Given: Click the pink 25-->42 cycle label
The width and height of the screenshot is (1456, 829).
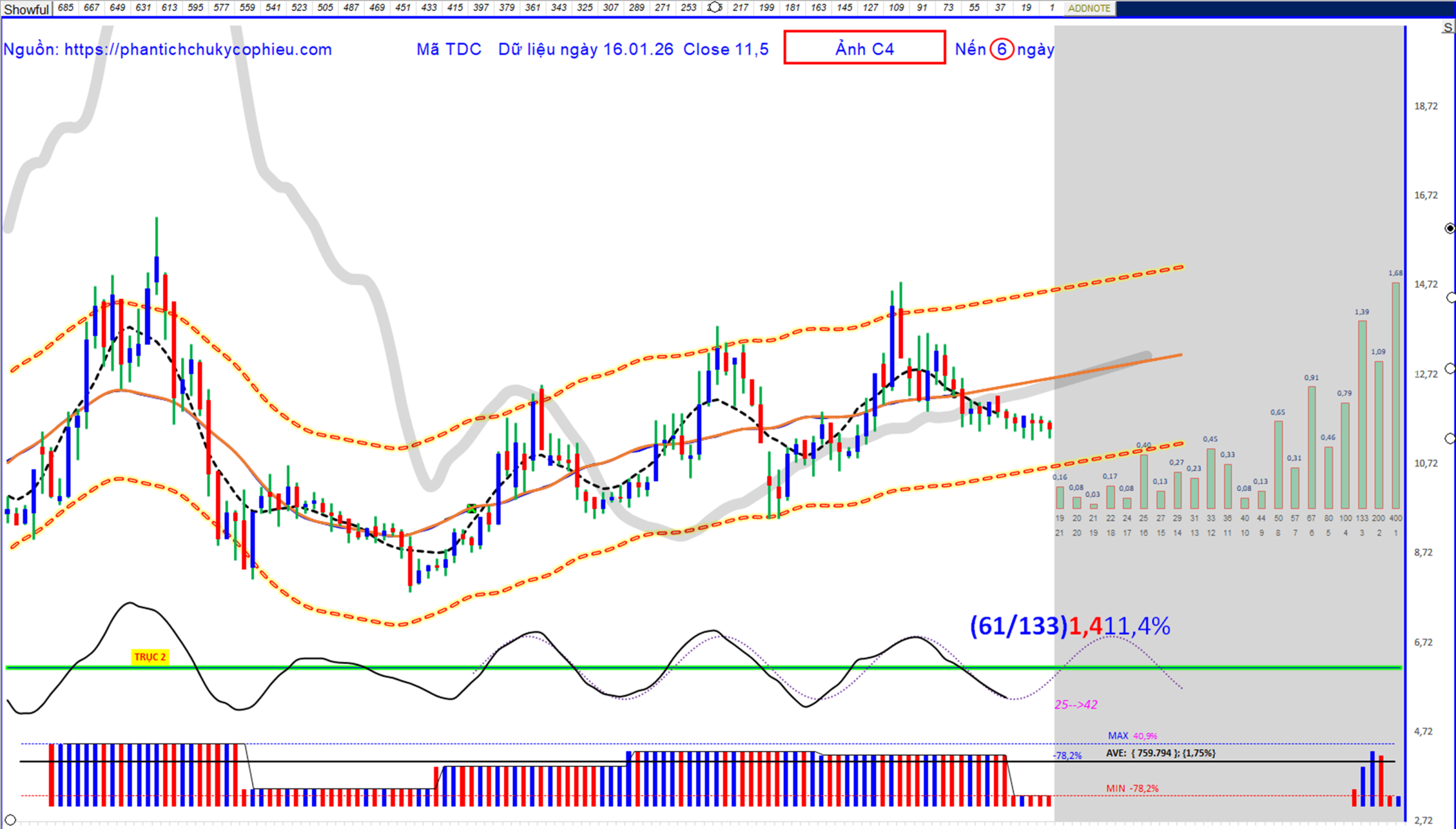Looking at the screenshot, I should pyautogui.click(x=1076, y=704).
